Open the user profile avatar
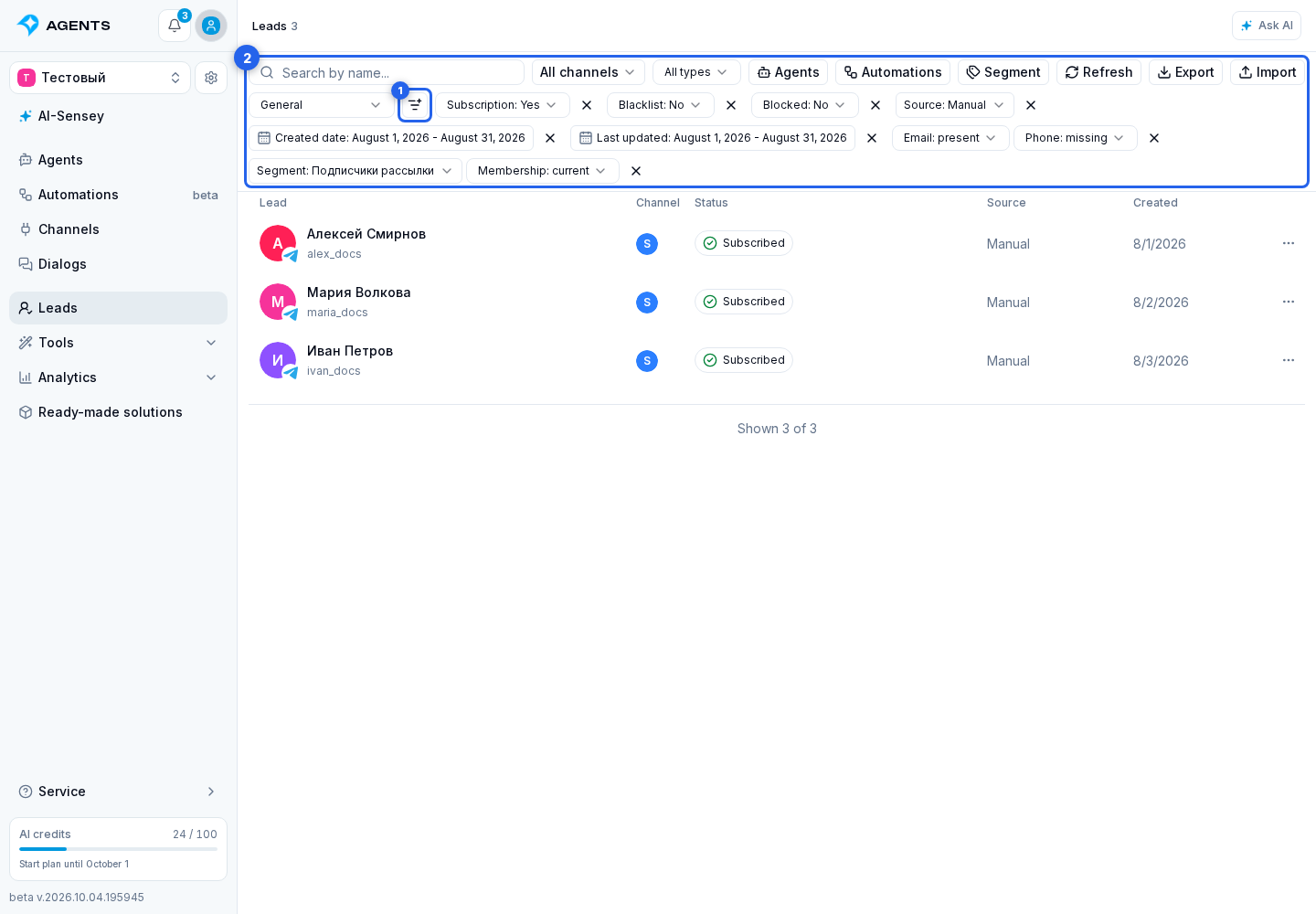The height and width of the screenshot is (914, 1316). tap(211, 26)
